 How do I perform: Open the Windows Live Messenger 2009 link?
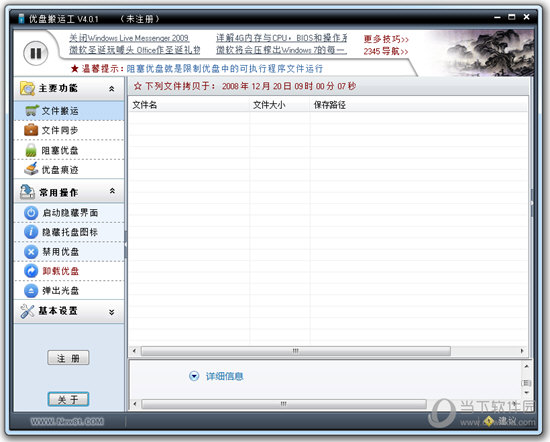[x=129, y=38]
